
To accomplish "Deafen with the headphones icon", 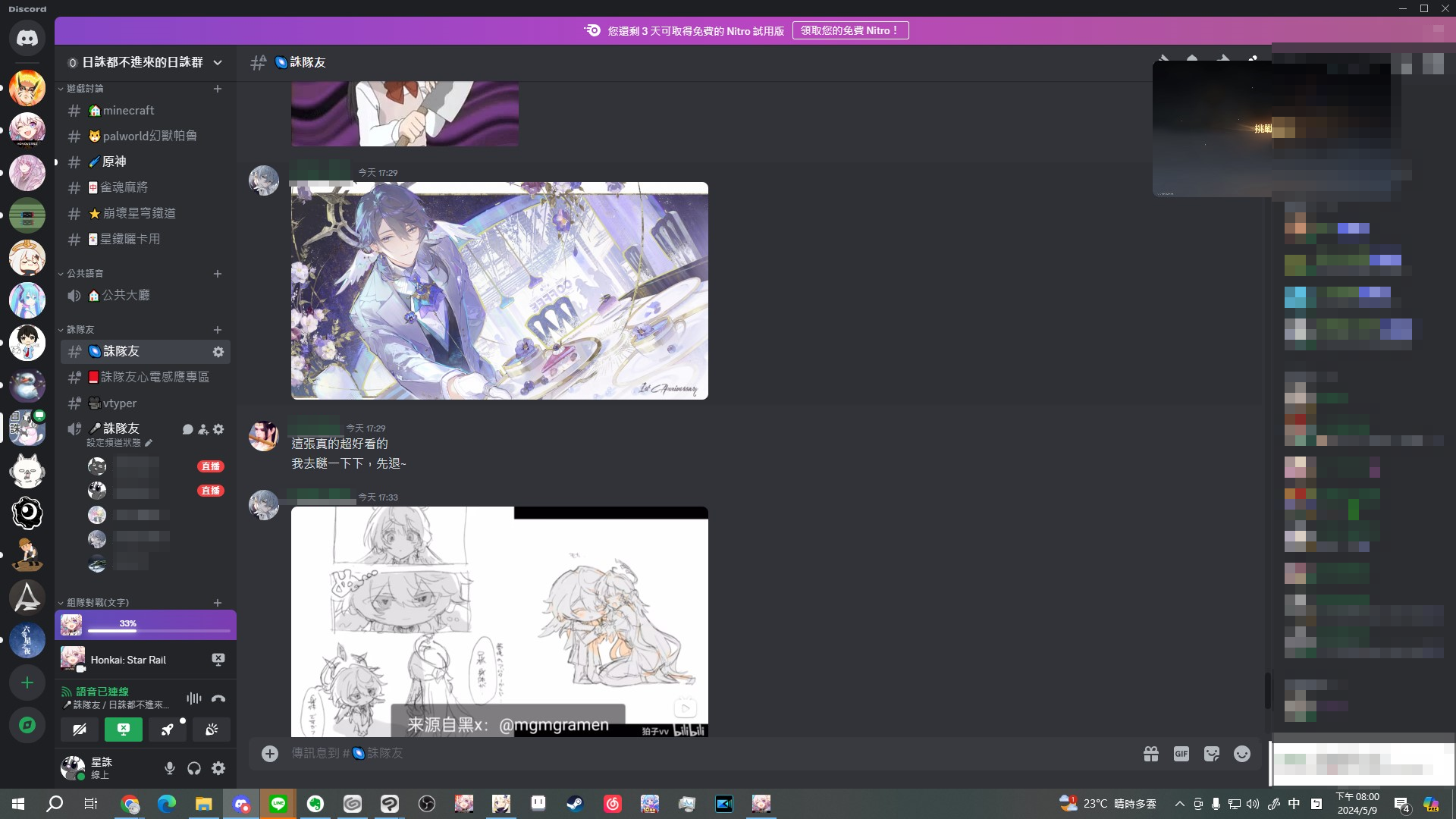I will pyautogui.click(x=194, y=768).
